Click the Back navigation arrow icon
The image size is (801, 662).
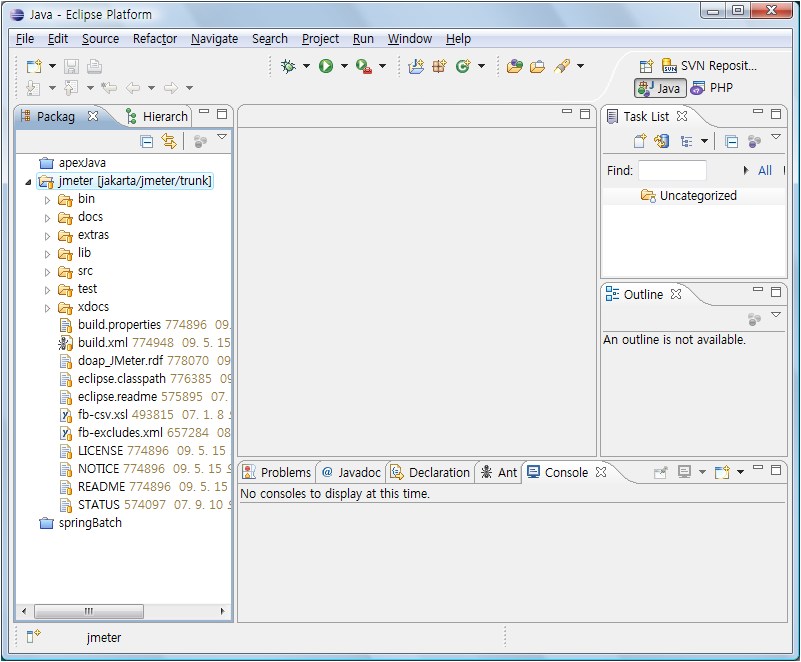[x=133, y=88]
